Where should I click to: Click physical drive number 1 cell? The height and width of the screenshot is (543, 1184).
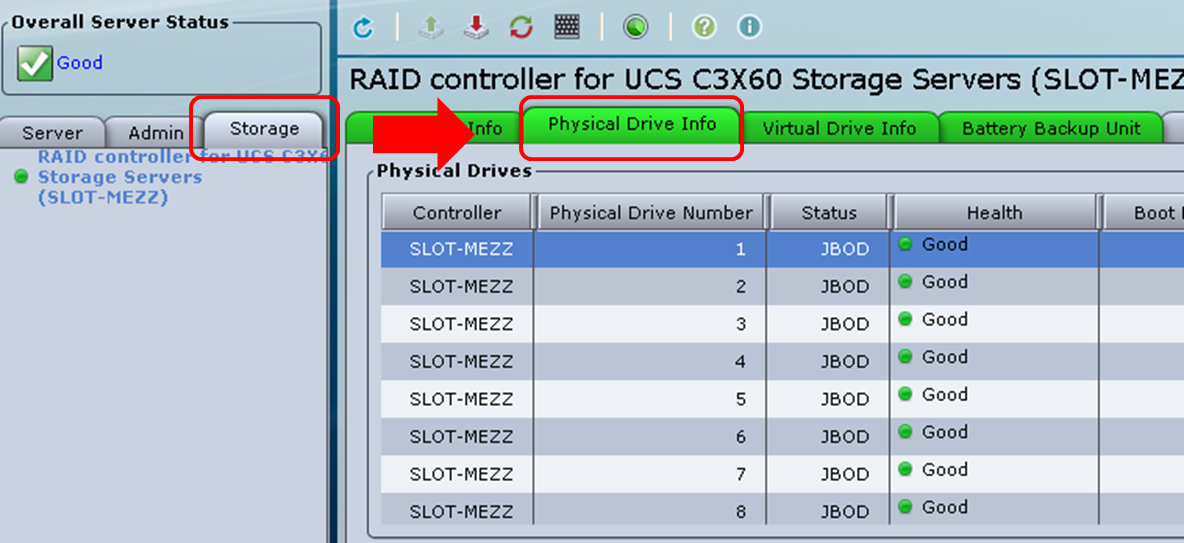(650, 249)
